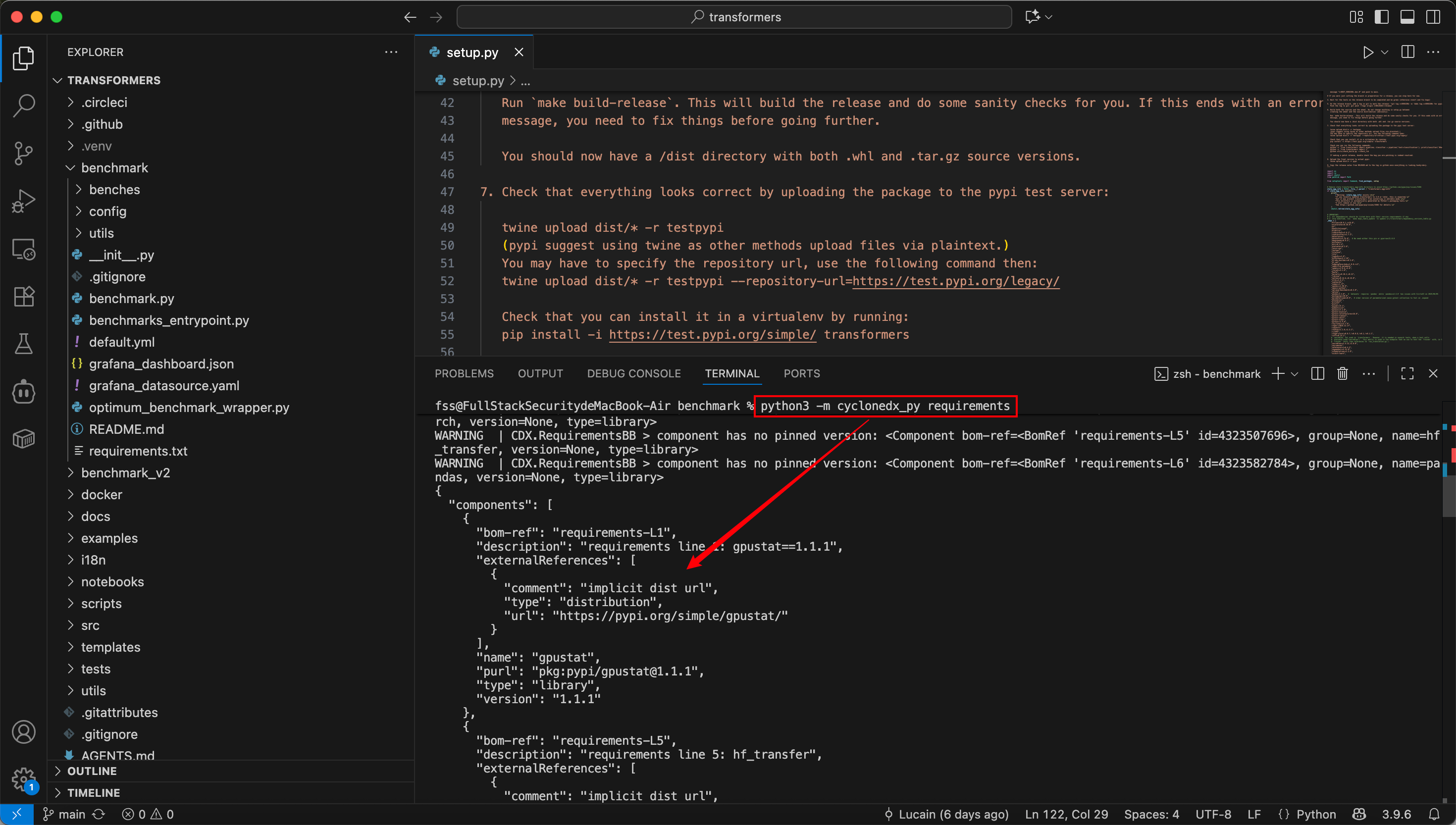Toggle the bottom panel visibility
Viewport: 1456px width, 825px height.
click(1407, 17)
